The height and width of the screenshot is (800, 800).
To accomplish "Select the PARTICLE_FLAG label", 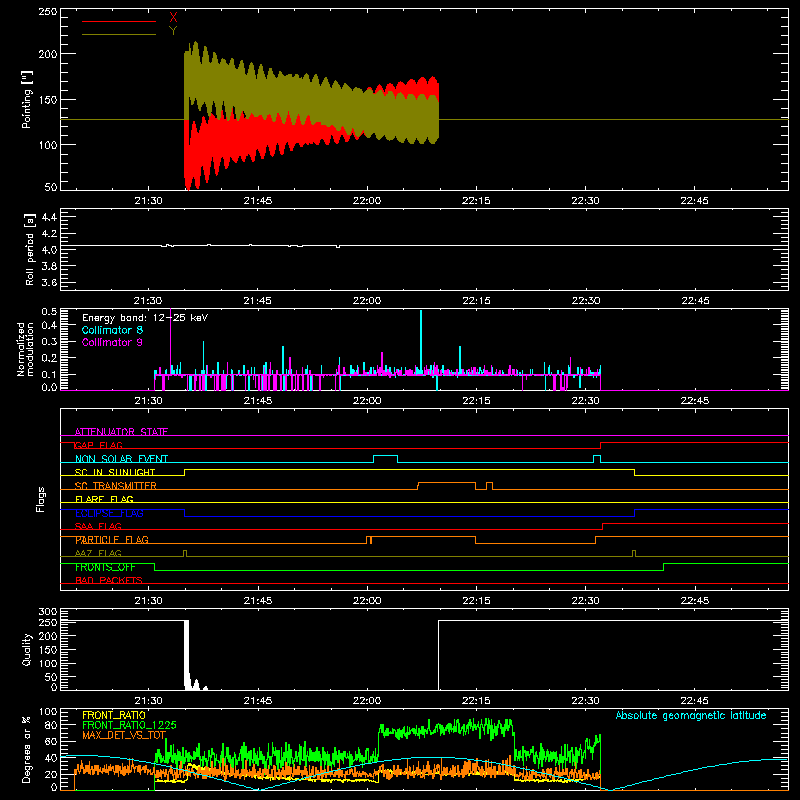I will pyautogui.click(x=112, y=540).
